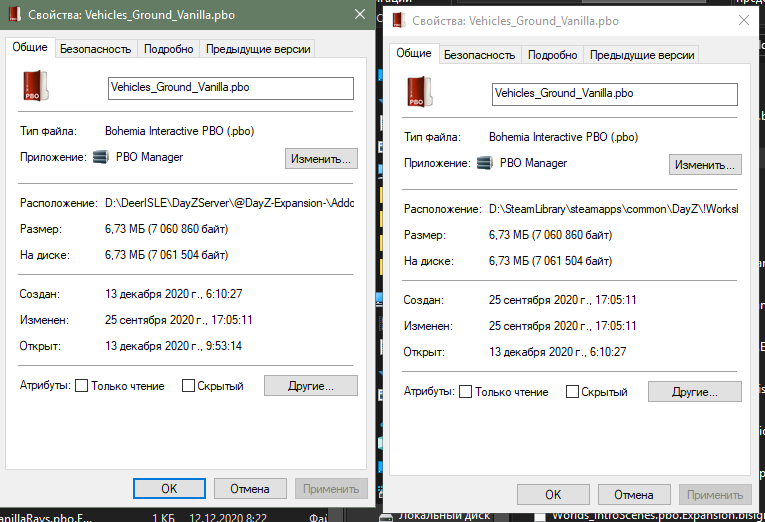
Task: Click the PBO file icon in the left window
Action: coord(36,86)
